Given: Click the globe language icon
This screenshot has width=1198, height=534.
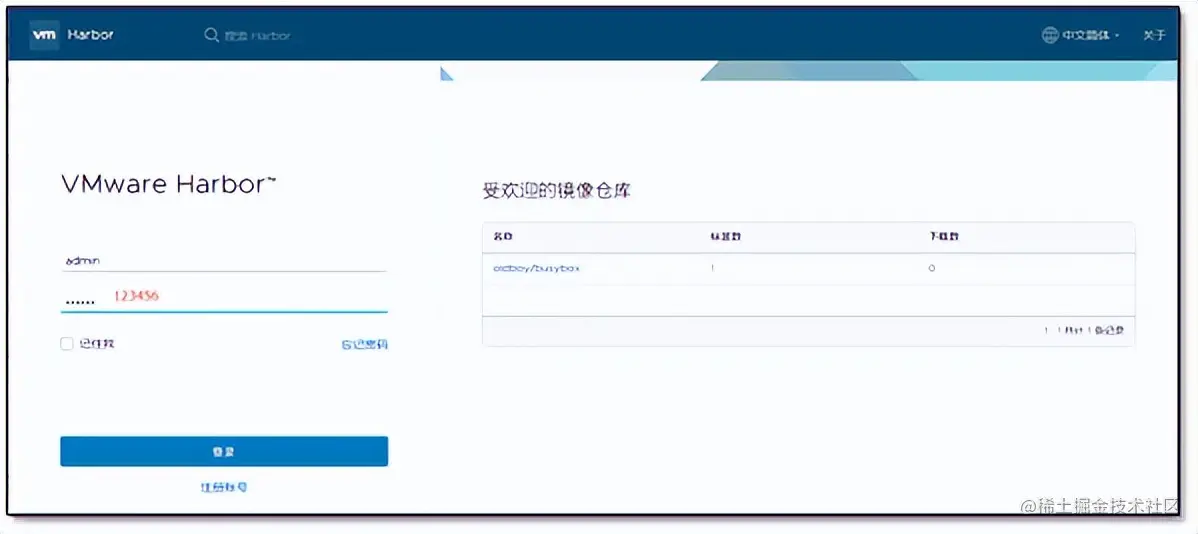Looking at the screenshot, I should (1051, 35).
